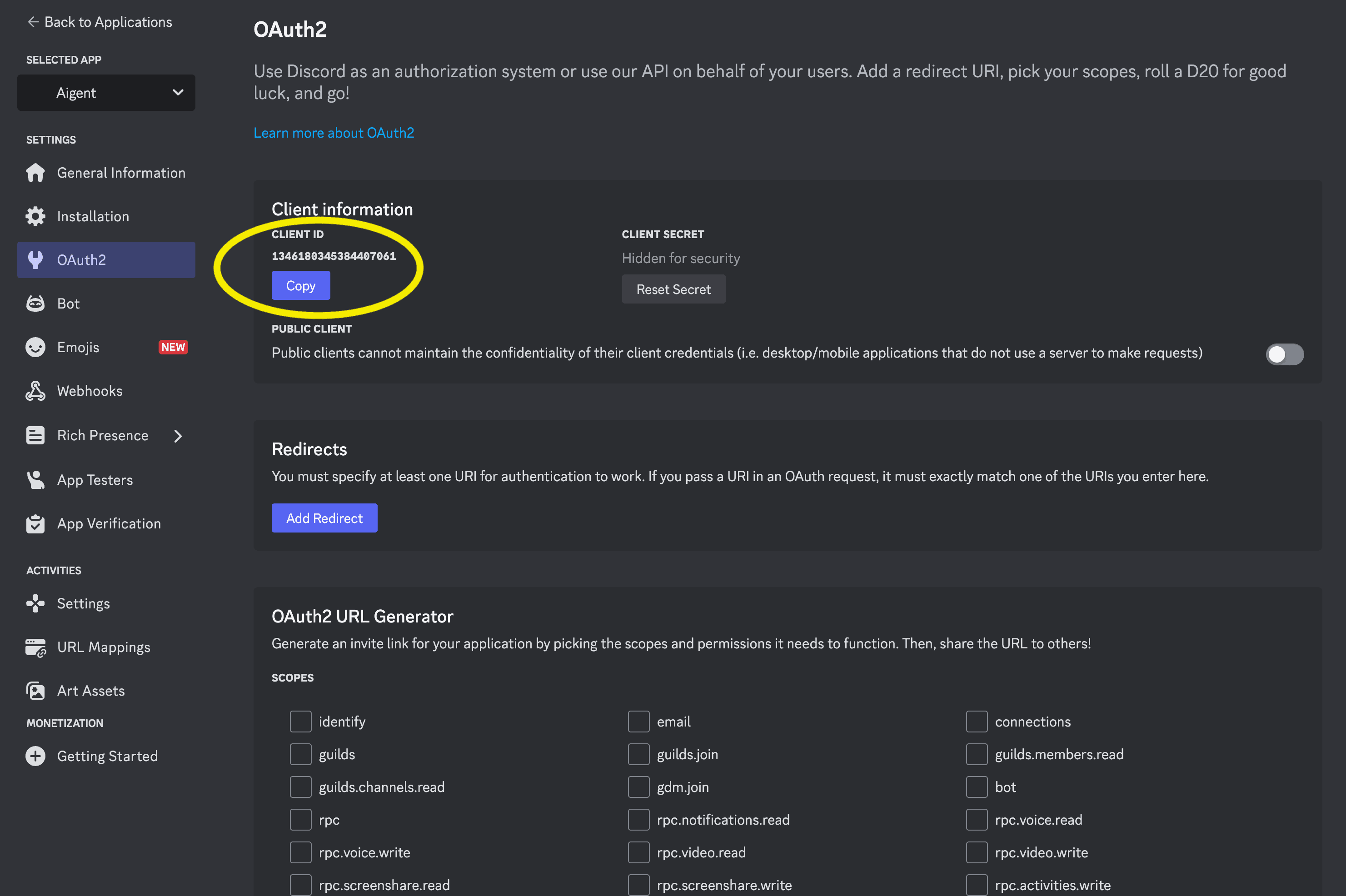
Task: Select the rpc scope checkbox
Action: click(x=301, y=819)
